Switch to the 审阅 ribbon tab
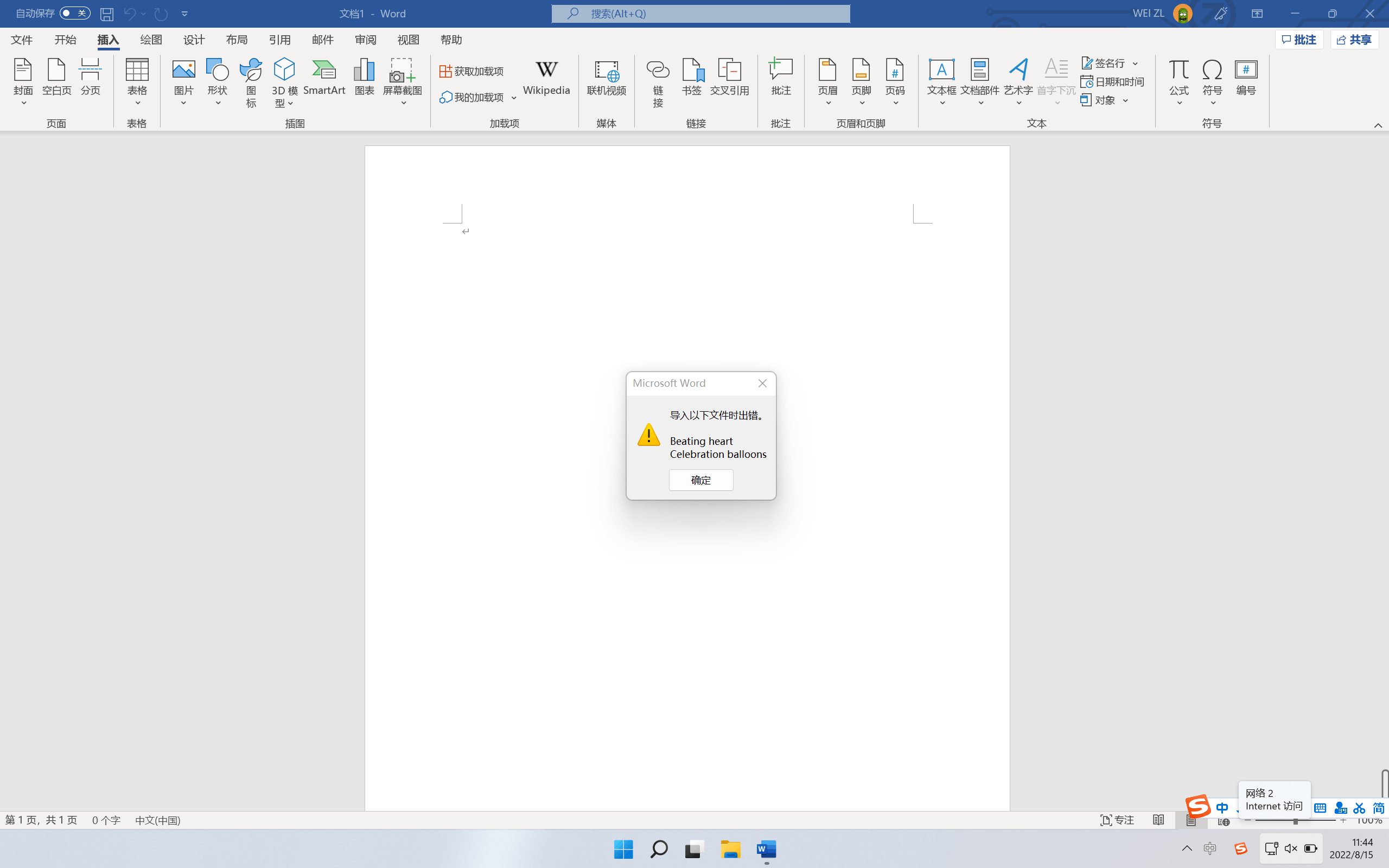This screenshot has width=1389, height=868. [x=365, y=40]
